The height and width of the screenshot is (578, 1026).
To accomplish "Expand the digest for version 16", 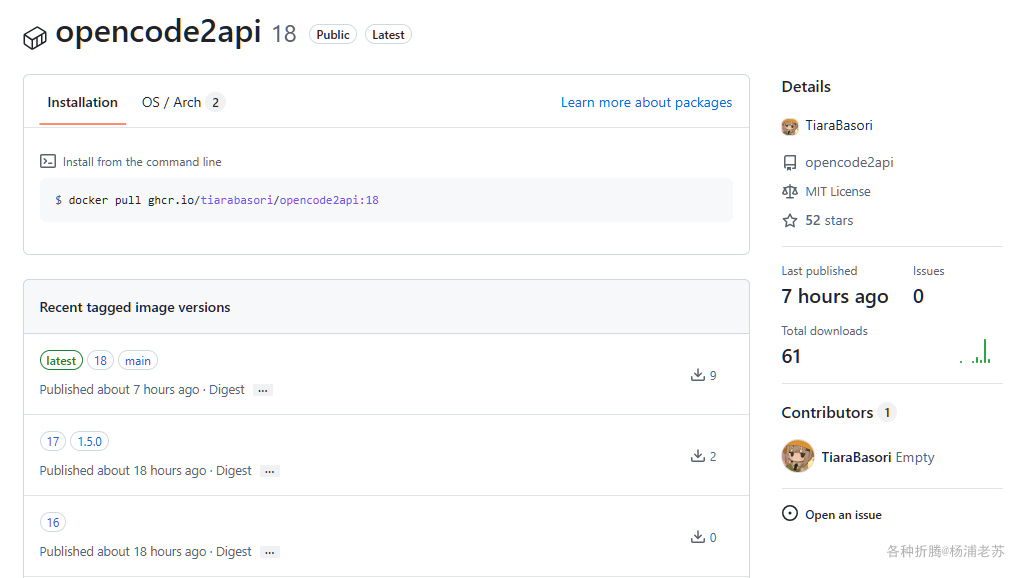I will pyautogui.click(x=270, y=552).
